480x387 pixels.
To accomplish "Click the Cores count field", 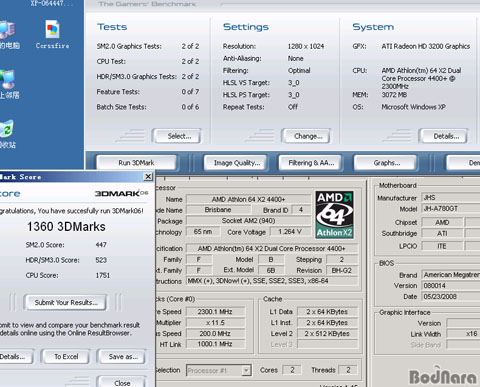I will point(292,370).
